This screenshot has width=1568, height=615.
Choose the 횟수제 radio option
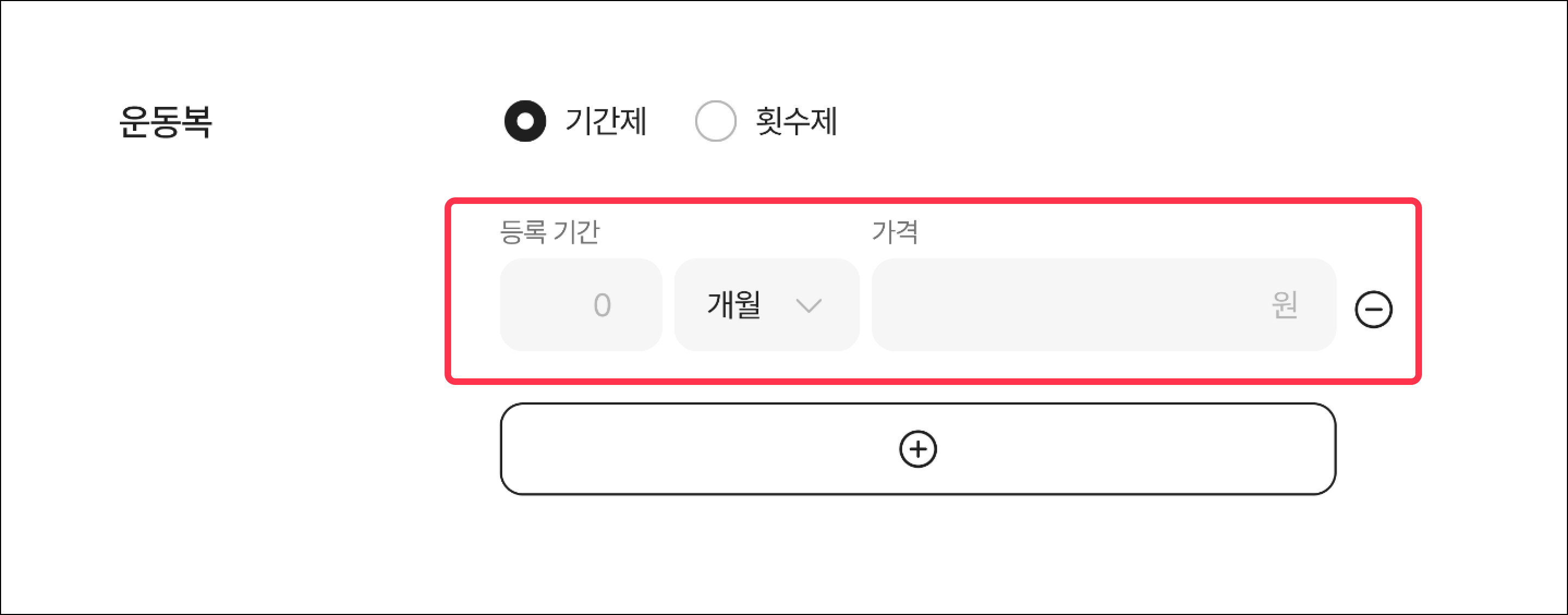715,121
